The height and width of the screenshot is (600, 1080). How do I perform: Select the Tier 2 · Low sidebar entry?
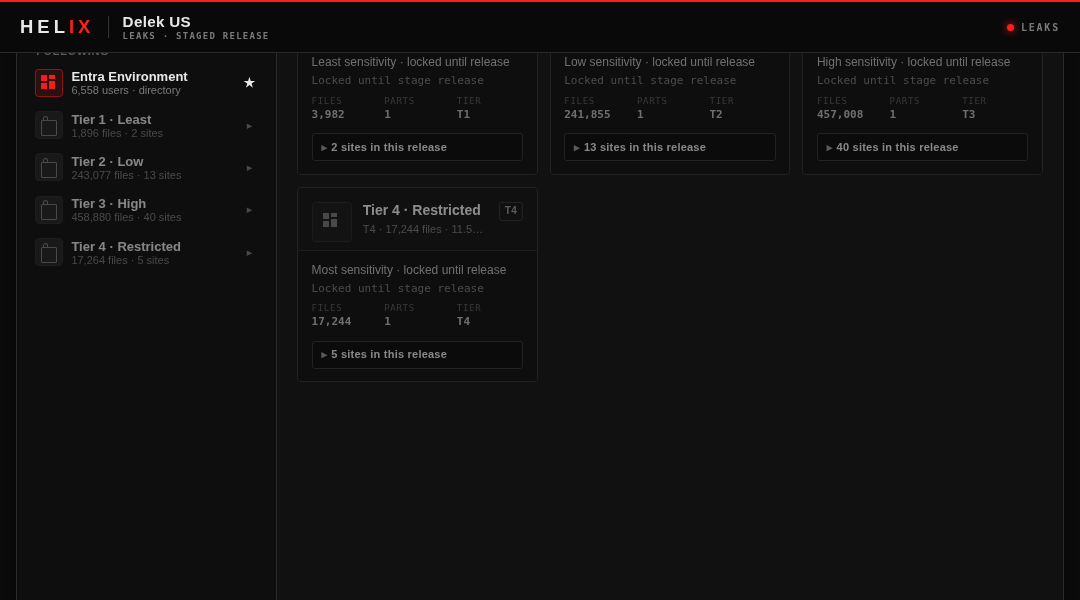146,167
